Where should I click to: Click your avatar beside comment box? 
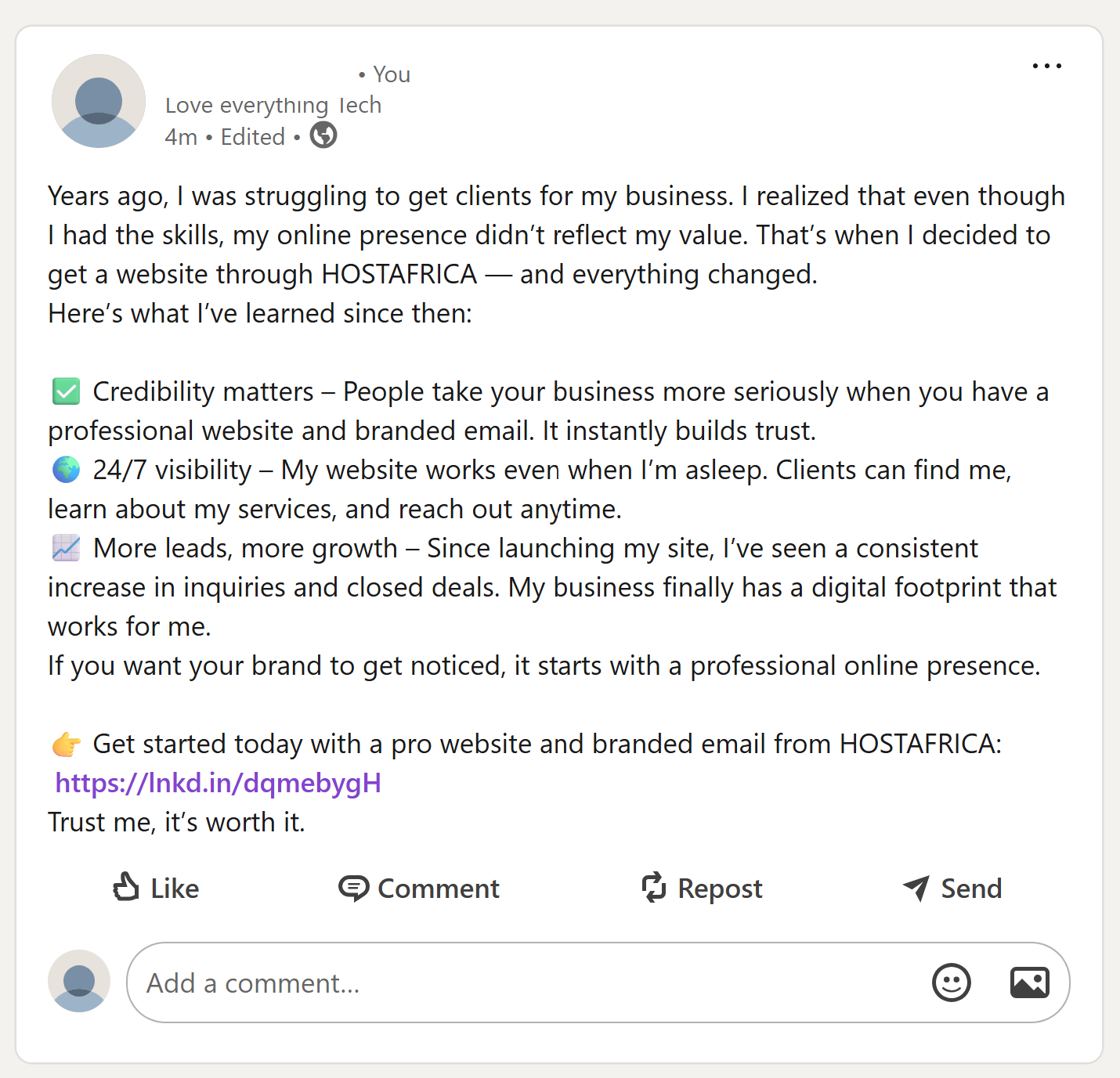coord(79,981)
